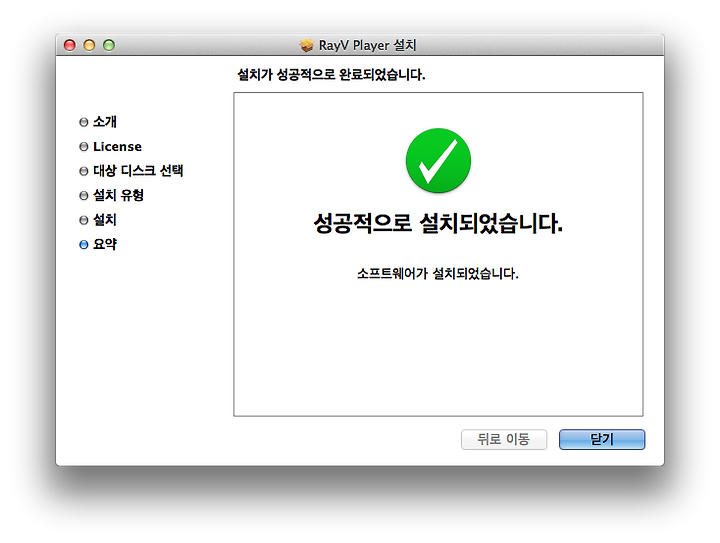The width and height of the screenshot is (720, 543).
Task: Click the 닫기 (Close) button
Action: [x=602, y=439]
